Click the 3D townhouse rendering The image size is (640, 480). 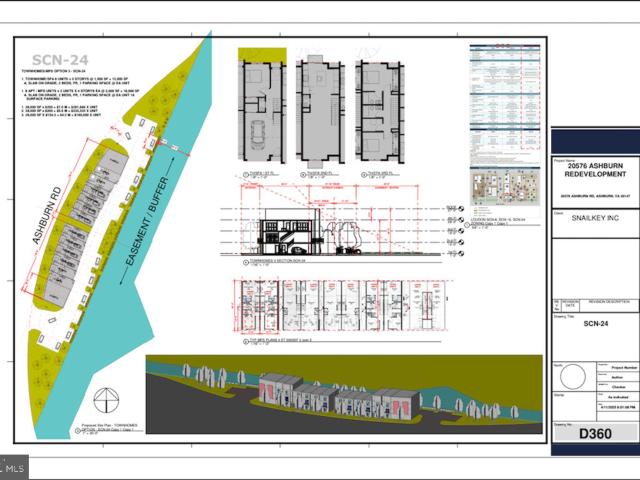340,395
